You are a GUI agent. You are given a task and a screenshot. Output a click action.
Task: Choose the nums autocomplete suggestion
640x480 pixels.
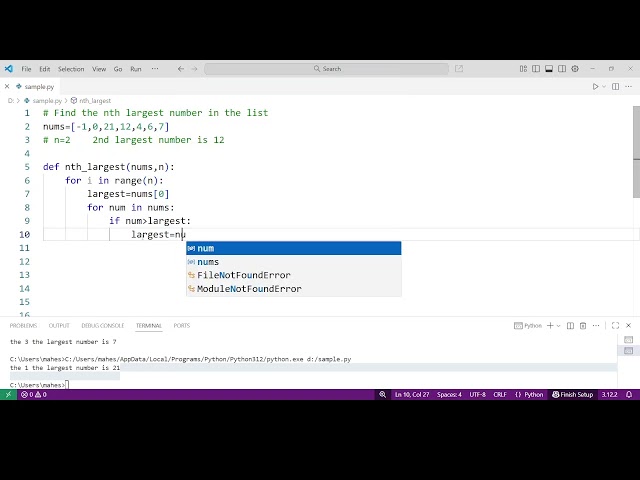pyautogui.click(x=293, y=262)
